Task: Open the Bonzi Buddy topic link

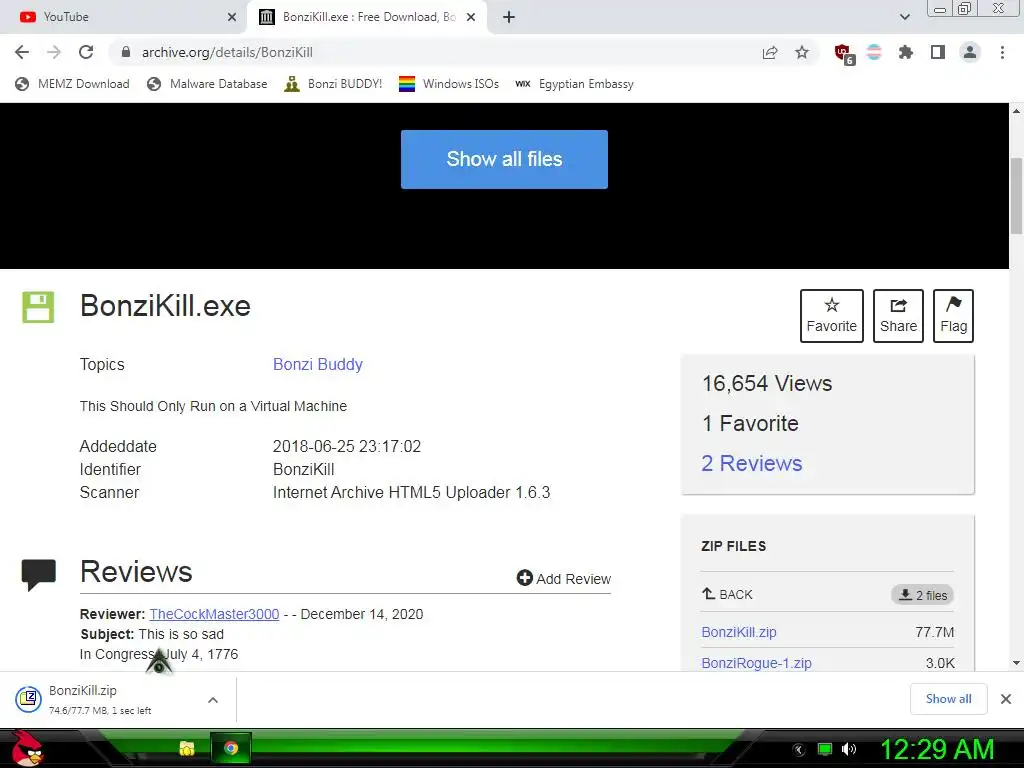Action: pos(317,364)
